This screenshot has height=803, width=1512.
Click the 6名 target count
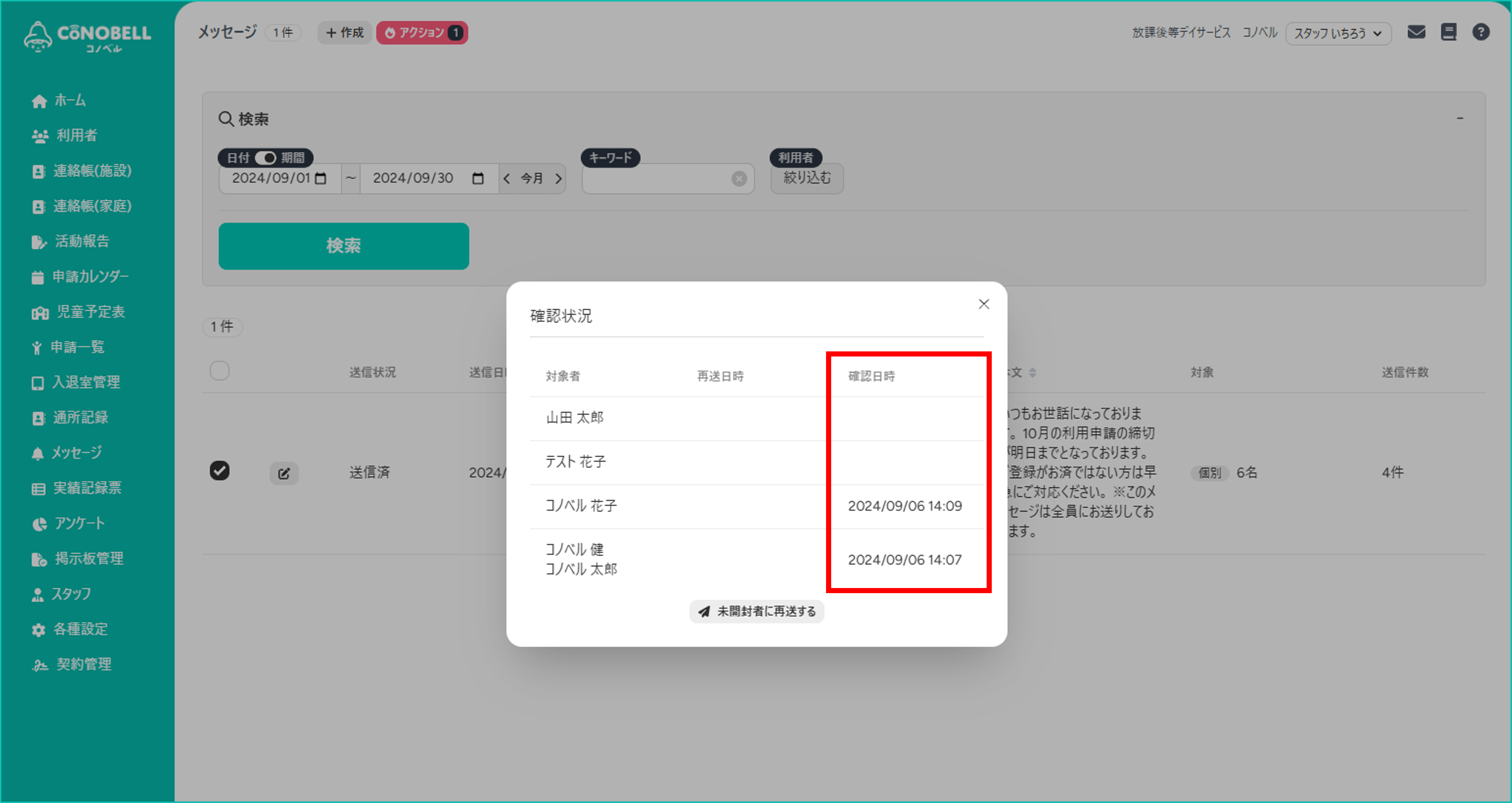(1247, 472)
